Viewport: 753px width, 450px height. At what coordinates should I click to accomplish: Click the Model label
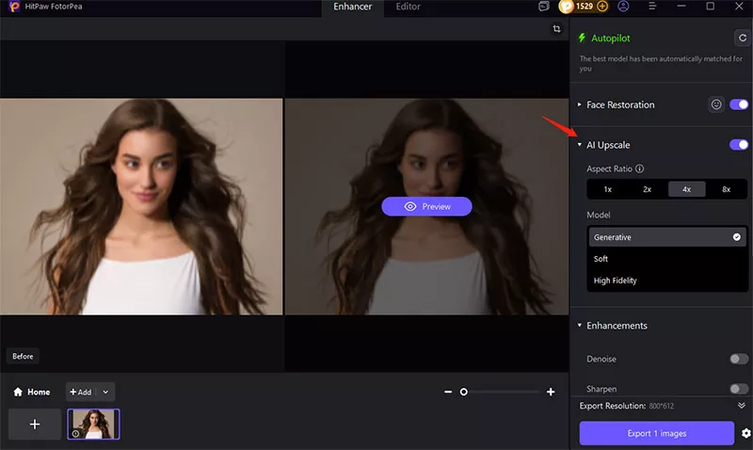coord(598,215)
